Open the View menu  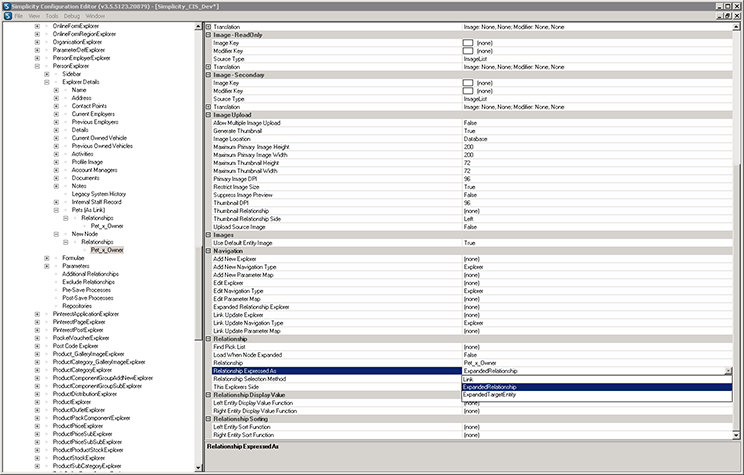34,16
